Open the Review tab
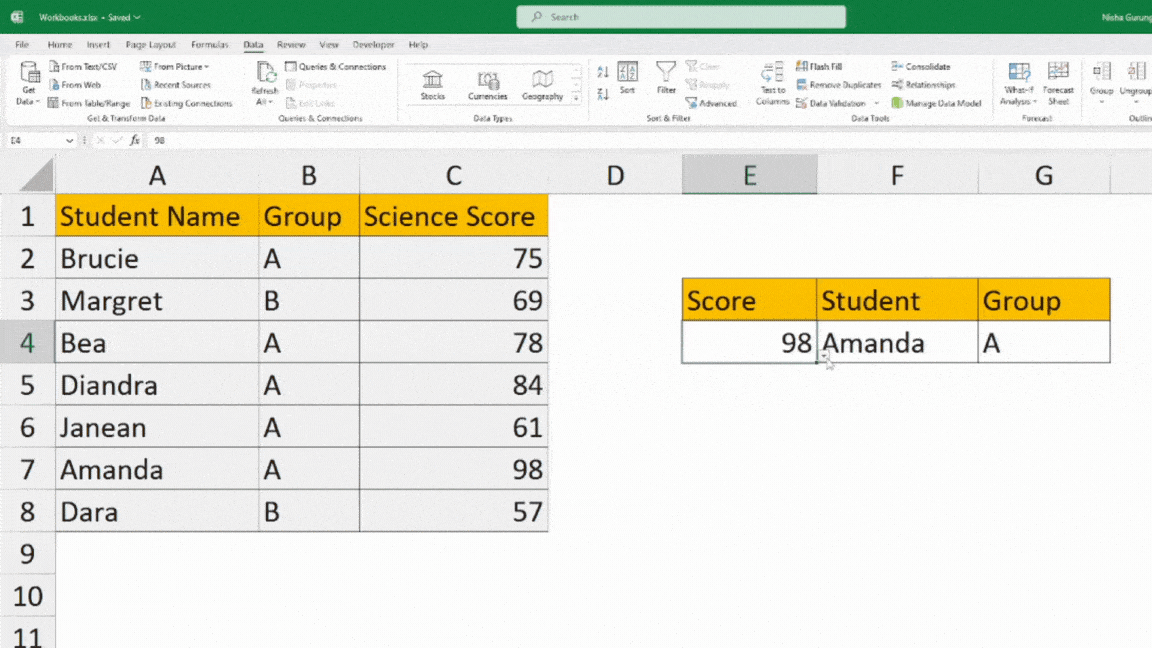1152x648 pixels. [291, 44]
